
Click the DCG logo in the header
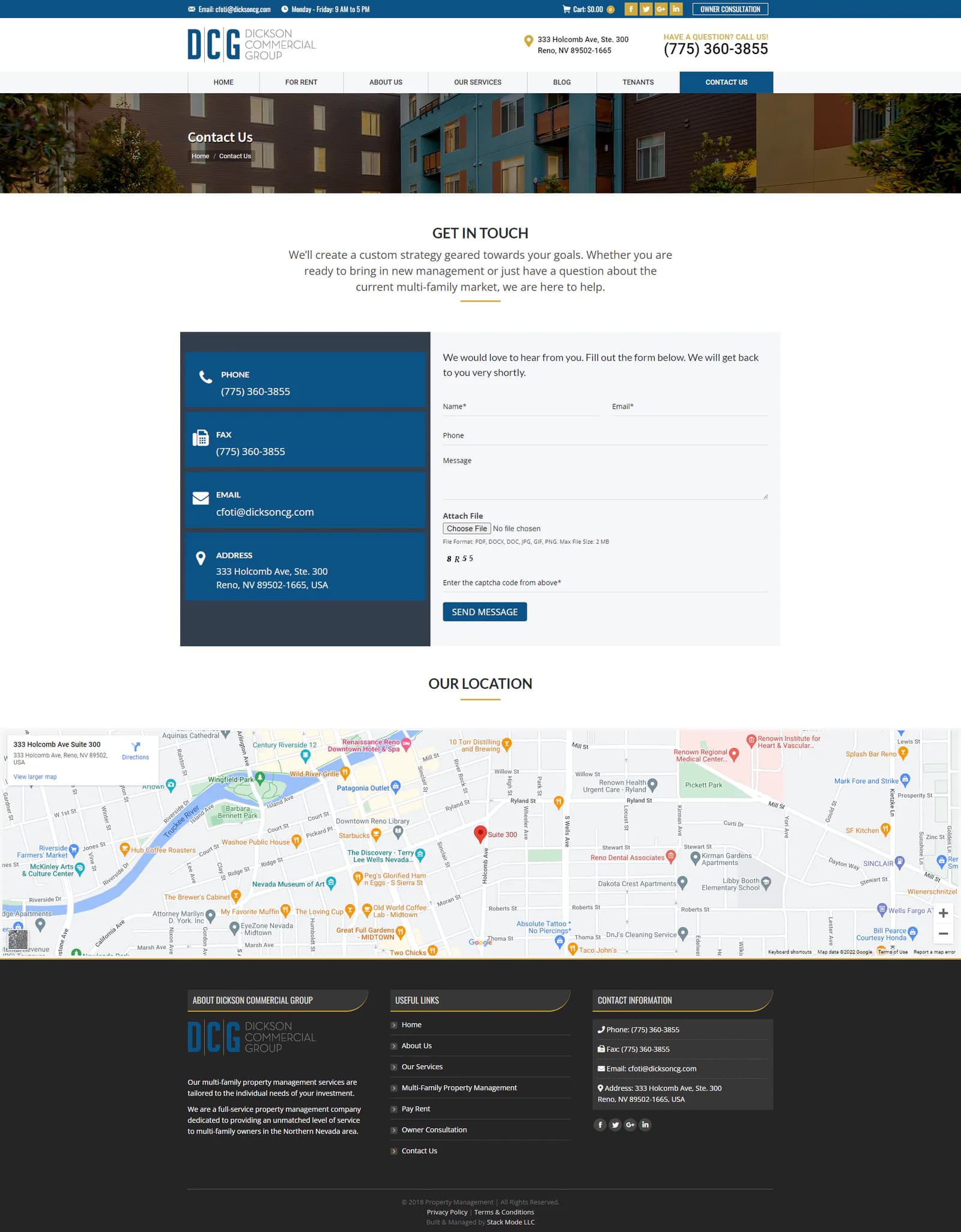coord(252,44)
